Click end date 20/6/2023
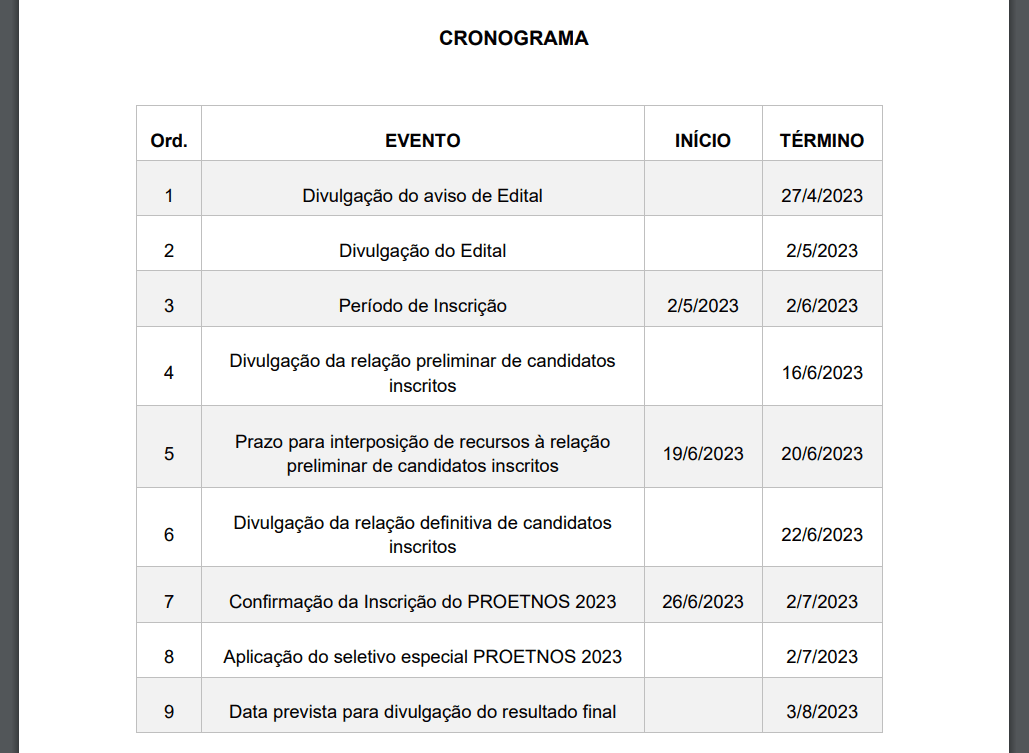The image size is (1029, 753). click(822, 454)
